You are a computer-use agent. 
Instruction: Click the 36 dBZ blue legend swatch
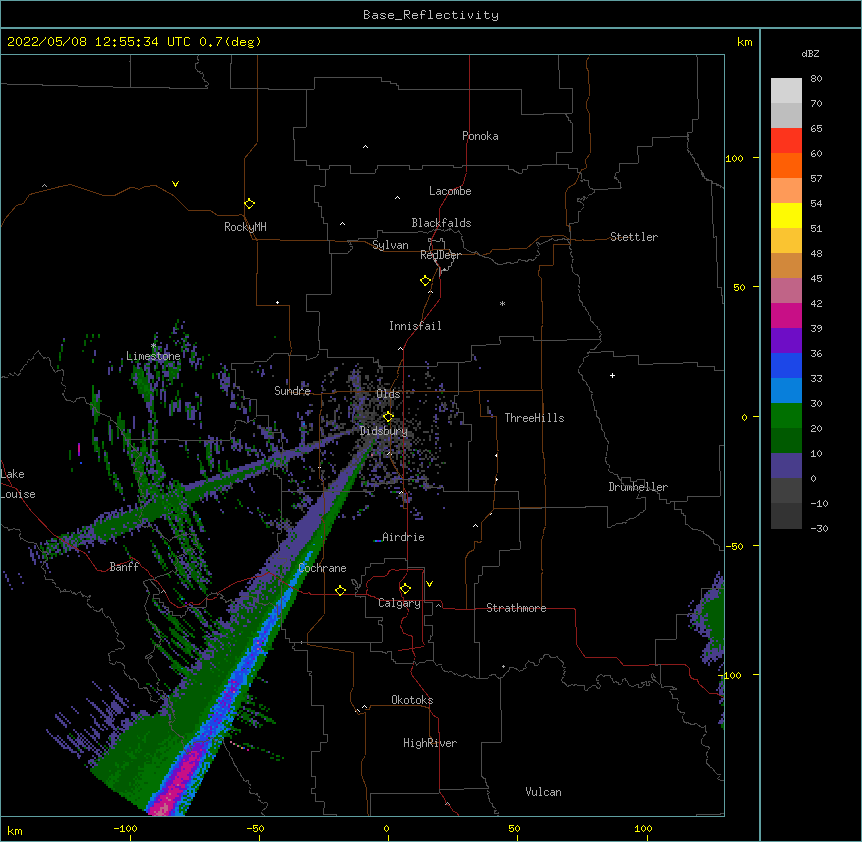click(786, 365)
